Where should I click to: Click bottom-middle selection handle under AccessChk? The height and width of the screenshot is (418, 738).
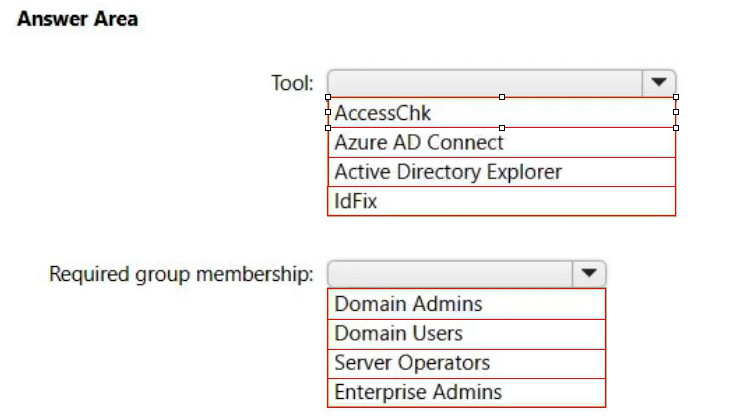pos(502,128)
